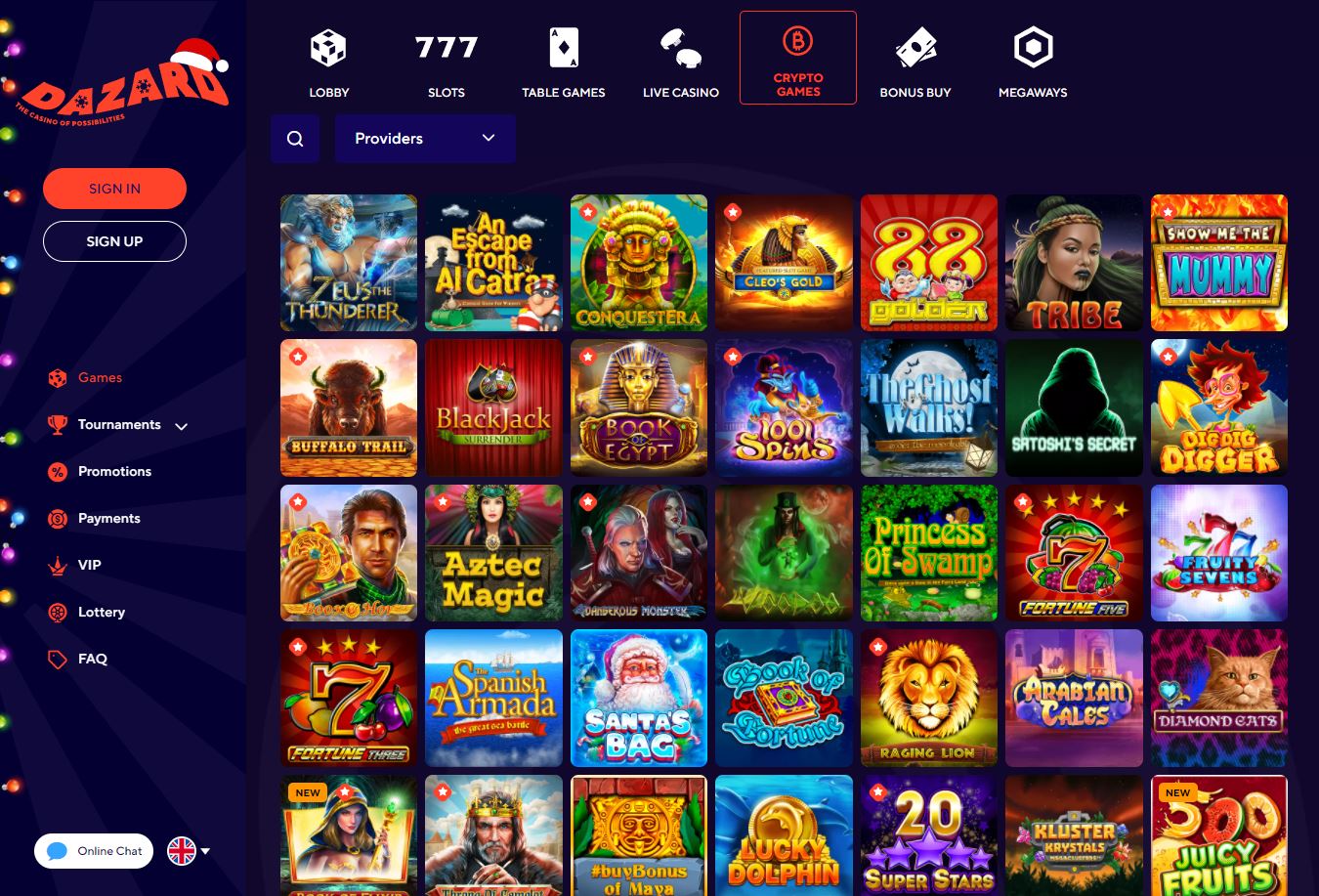Click the Sign In button
Screen dimensions: 1319x896
pos(114,189)
